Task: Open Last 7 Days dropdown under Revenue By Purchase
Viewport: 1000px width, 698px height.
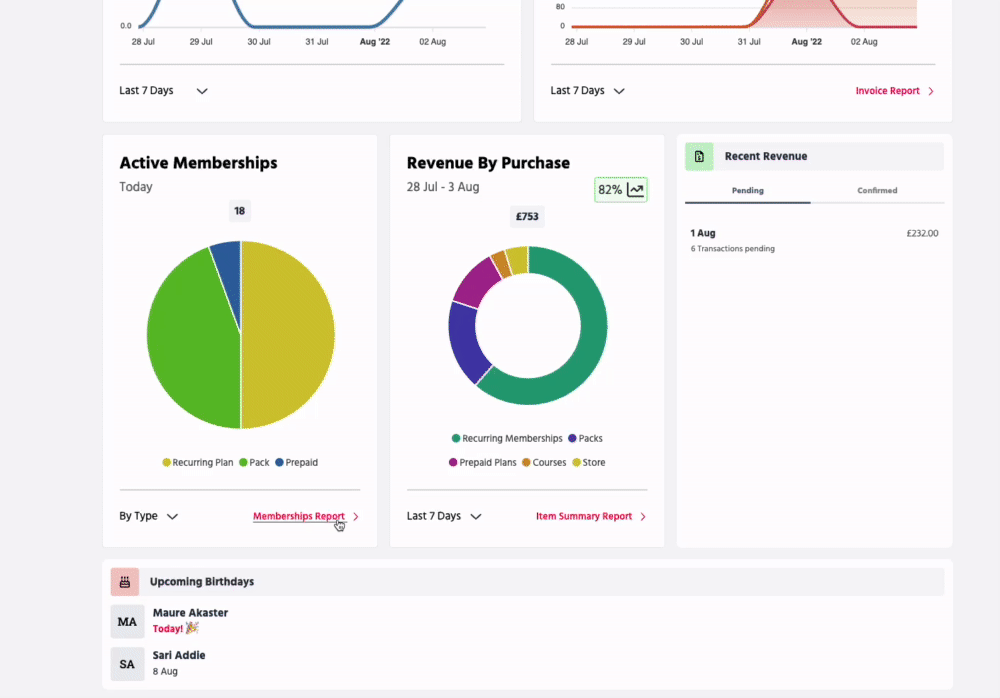Action: [444, 516]
